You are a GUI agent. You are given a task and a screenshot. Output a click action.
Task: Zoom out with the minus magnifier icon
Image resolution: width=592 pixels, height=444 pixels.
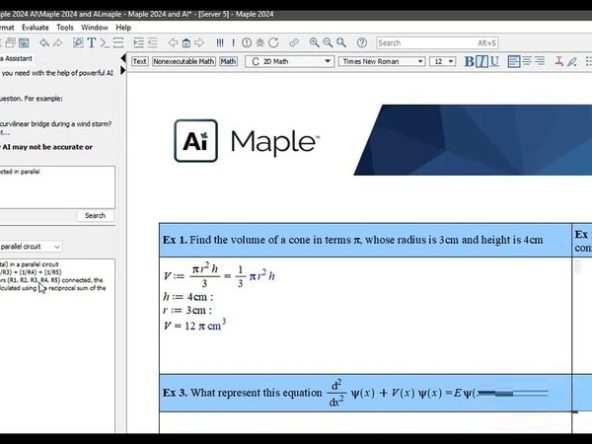(x=328, y=43)
